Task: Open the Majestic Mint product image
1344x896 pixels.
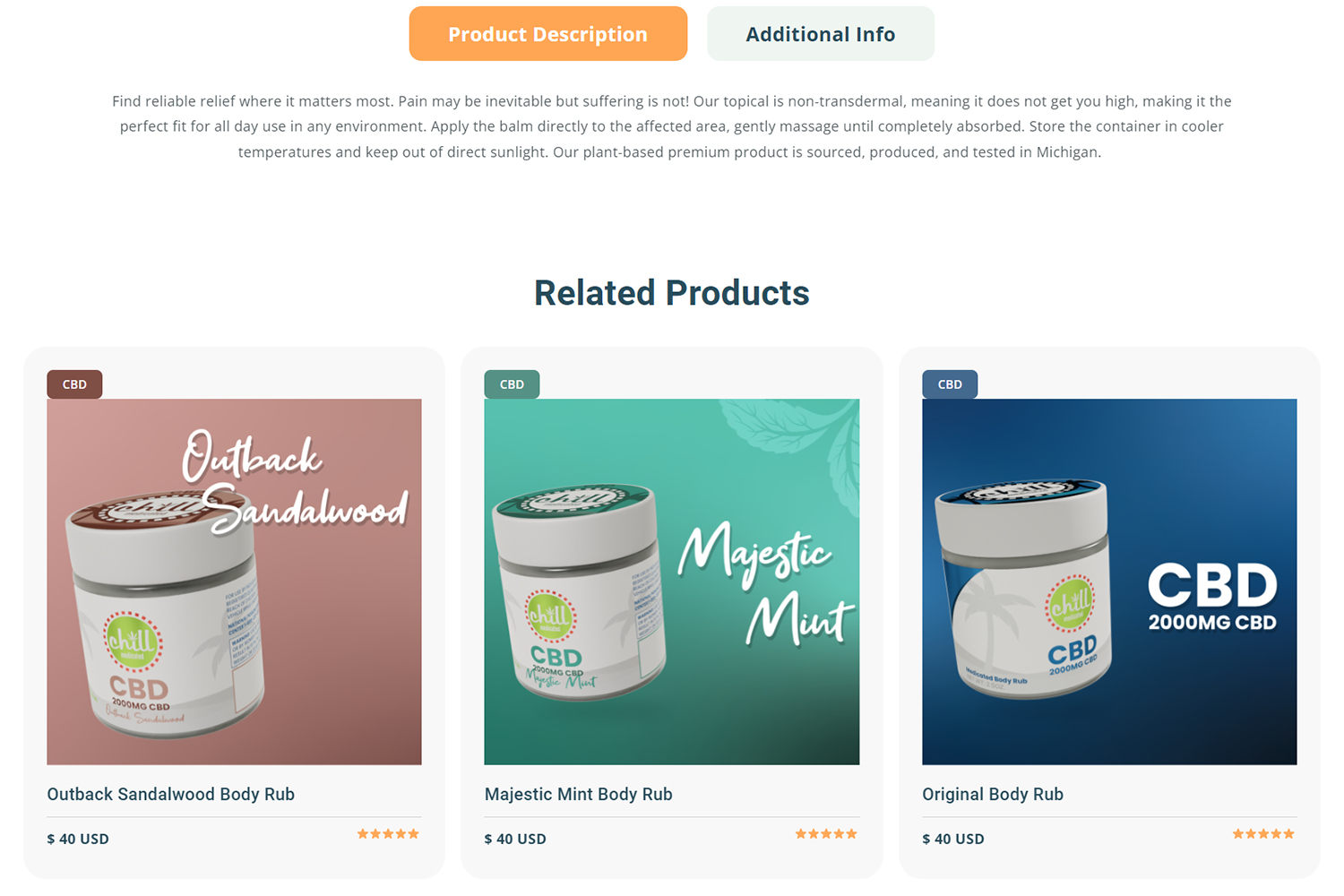Action: click(671, 582)
